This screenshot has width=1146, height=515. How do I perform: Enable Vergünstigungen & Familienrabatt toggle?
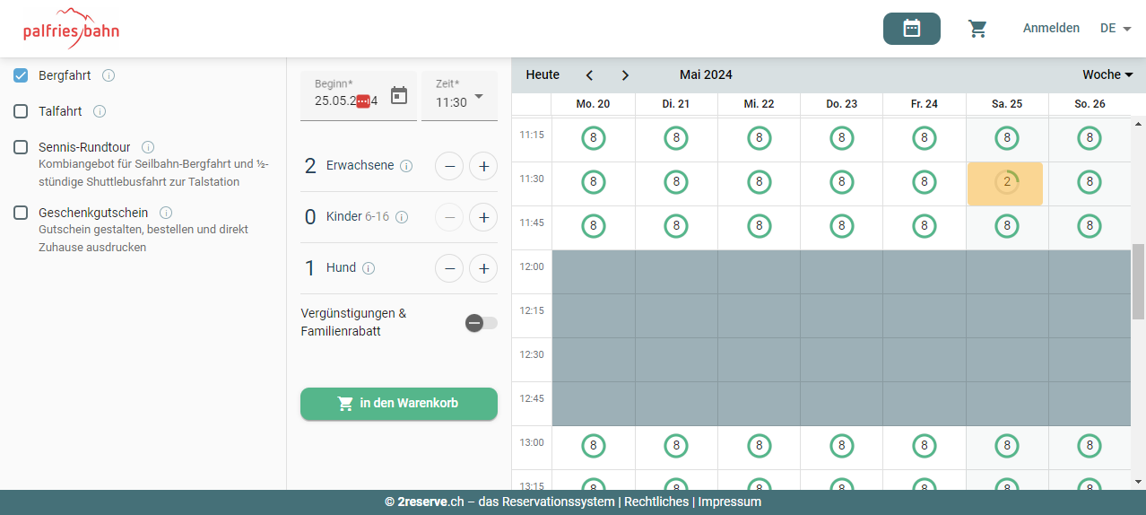pyautogui.click(x=481, y=322)
